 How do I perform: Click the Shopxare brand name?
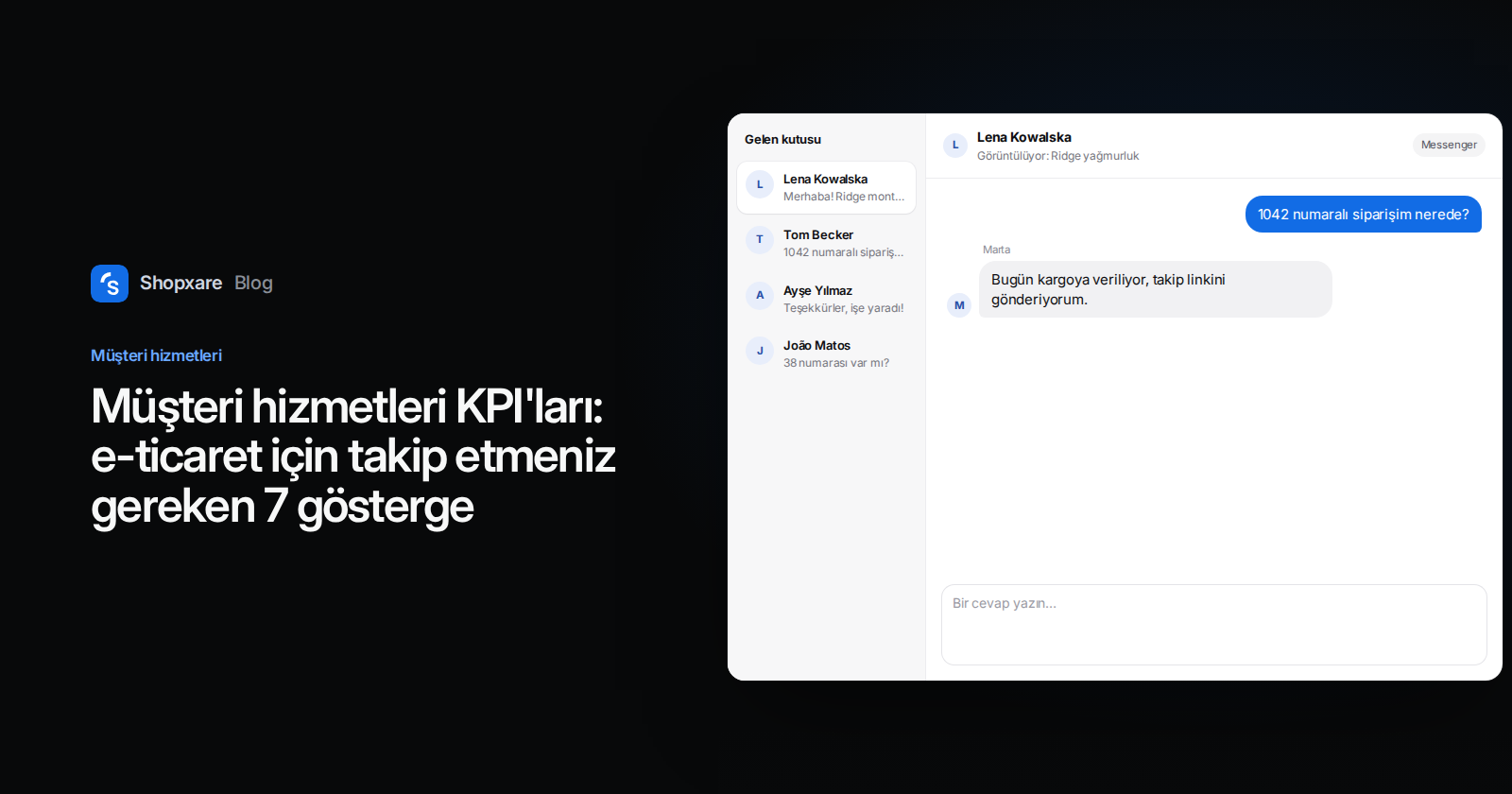point(180,283)
